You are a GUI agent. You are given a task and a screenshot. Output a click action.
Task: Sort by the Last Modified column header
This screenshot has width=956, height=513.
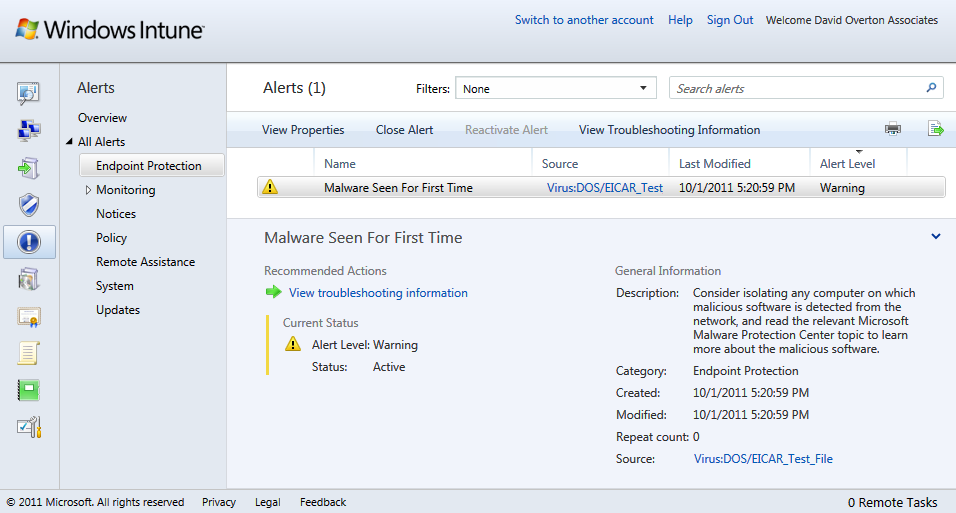coord(715,163)
